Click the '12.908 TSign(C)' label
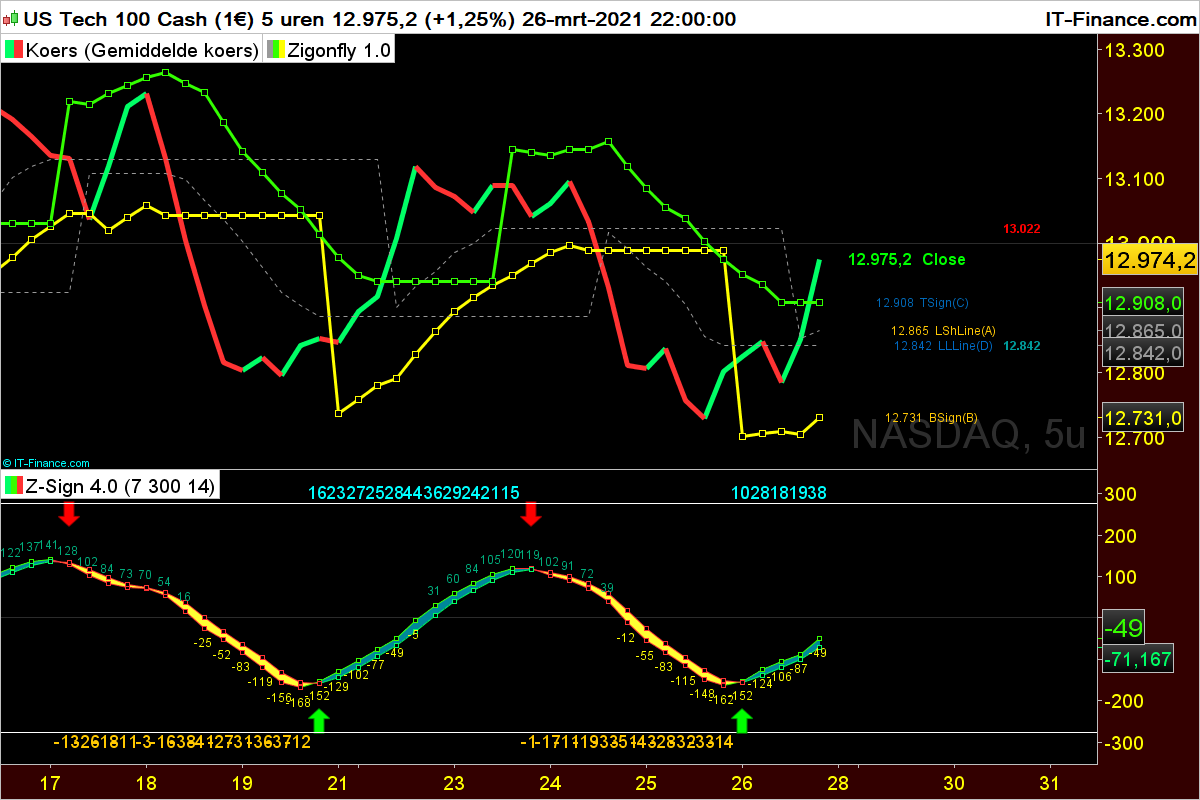Screen dimensions: 1200x800 click(x=922, y=302)
